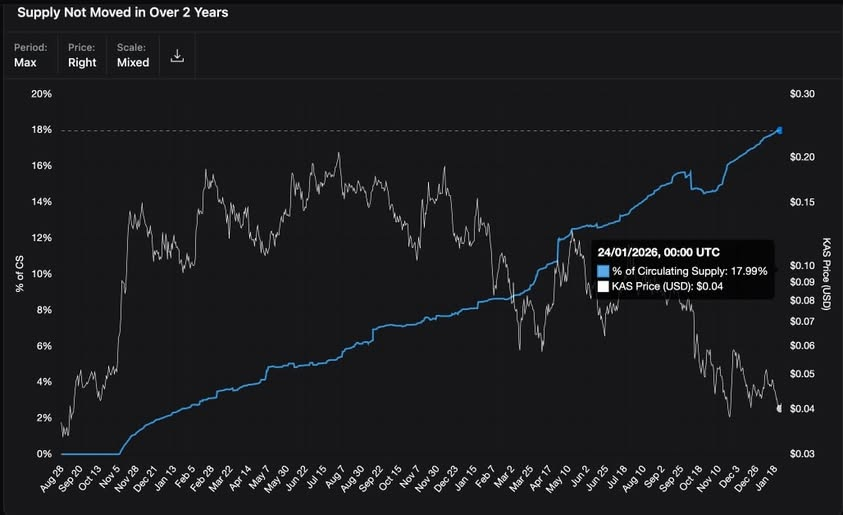
Task: Select the 12% label on left axis
Action: pos(41,238)
